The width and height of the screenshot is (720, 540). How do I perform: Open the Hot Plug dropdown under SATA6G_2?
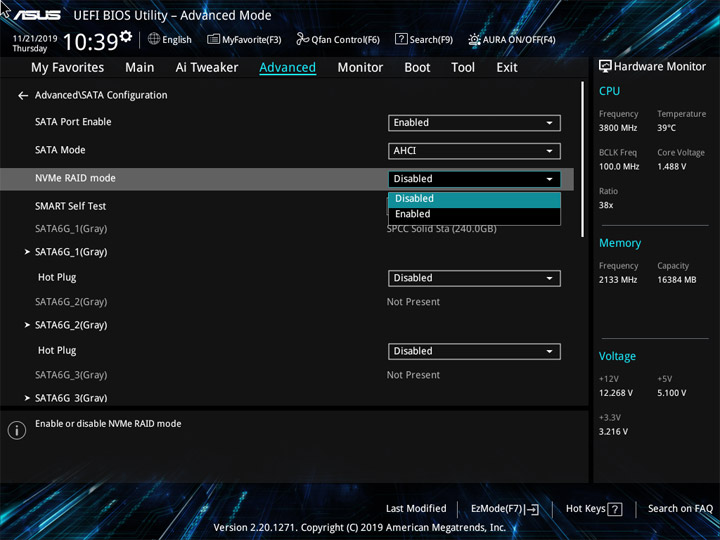474,351
